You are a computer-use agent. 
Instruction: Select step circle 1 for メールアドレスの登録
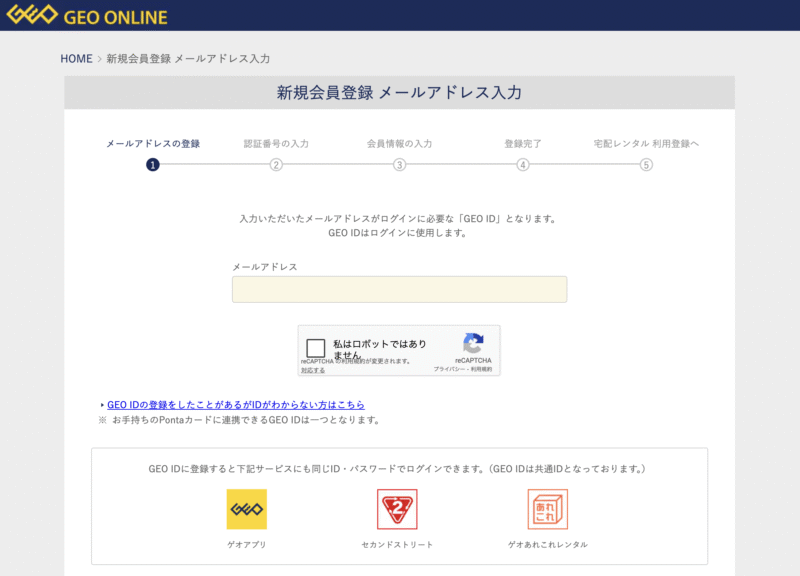[150, 166]
